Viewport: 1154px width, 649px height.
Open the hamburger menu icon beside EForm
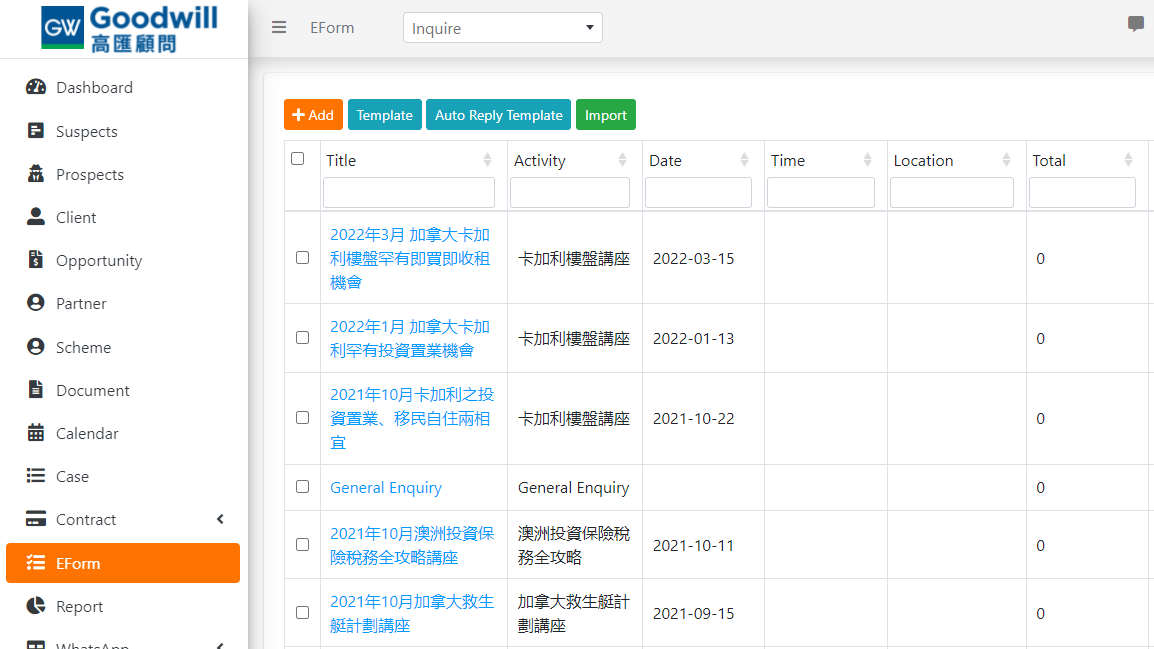click(x=279, y=28)
